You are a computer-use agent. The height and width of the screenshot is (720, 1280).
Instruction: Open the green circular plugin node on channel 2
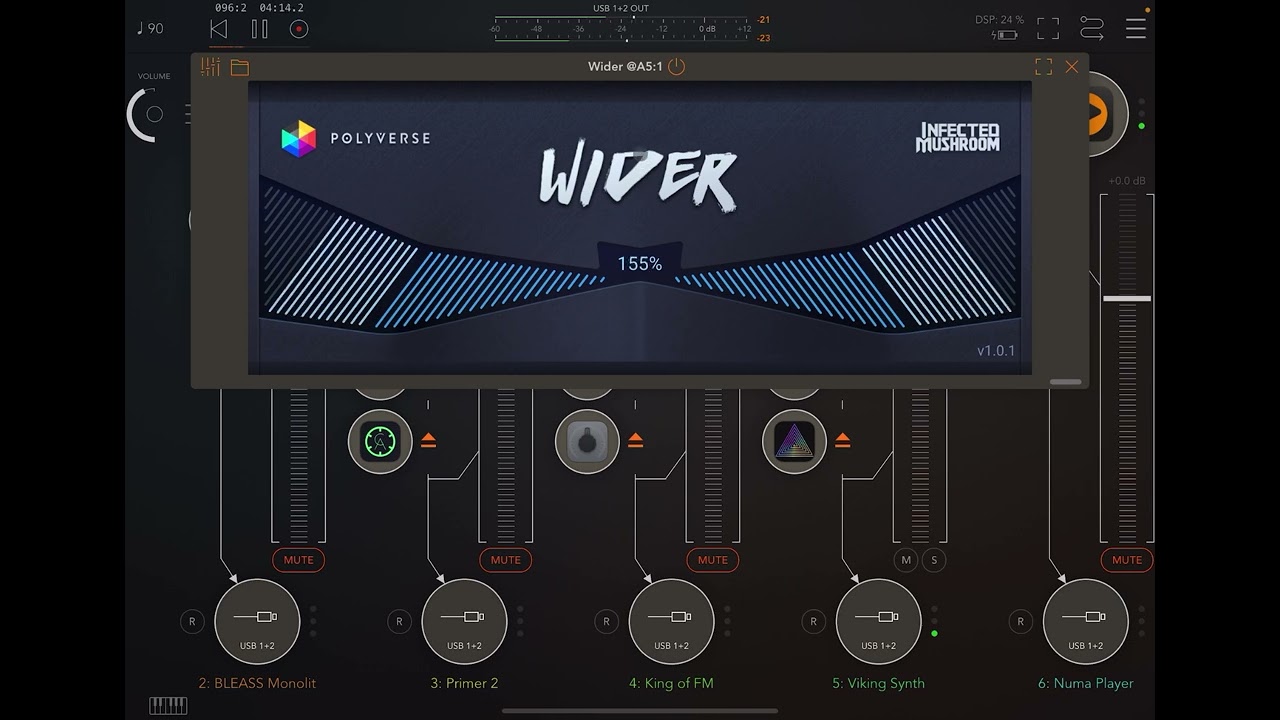pos(380,441)
